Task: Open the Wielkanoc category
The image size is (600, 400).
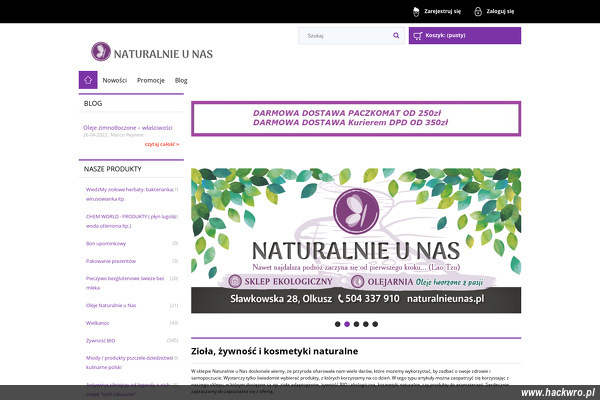Action: 98,323
